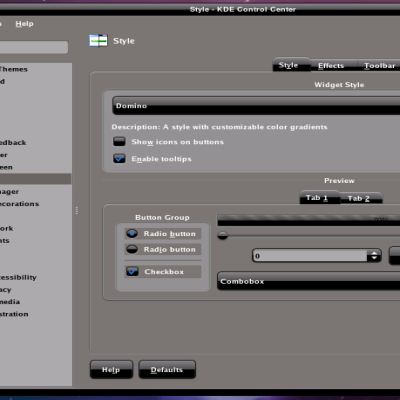This screenshot has width=400, height=400.
Task: Click the preview progress bar
Action: coord(308,220)
